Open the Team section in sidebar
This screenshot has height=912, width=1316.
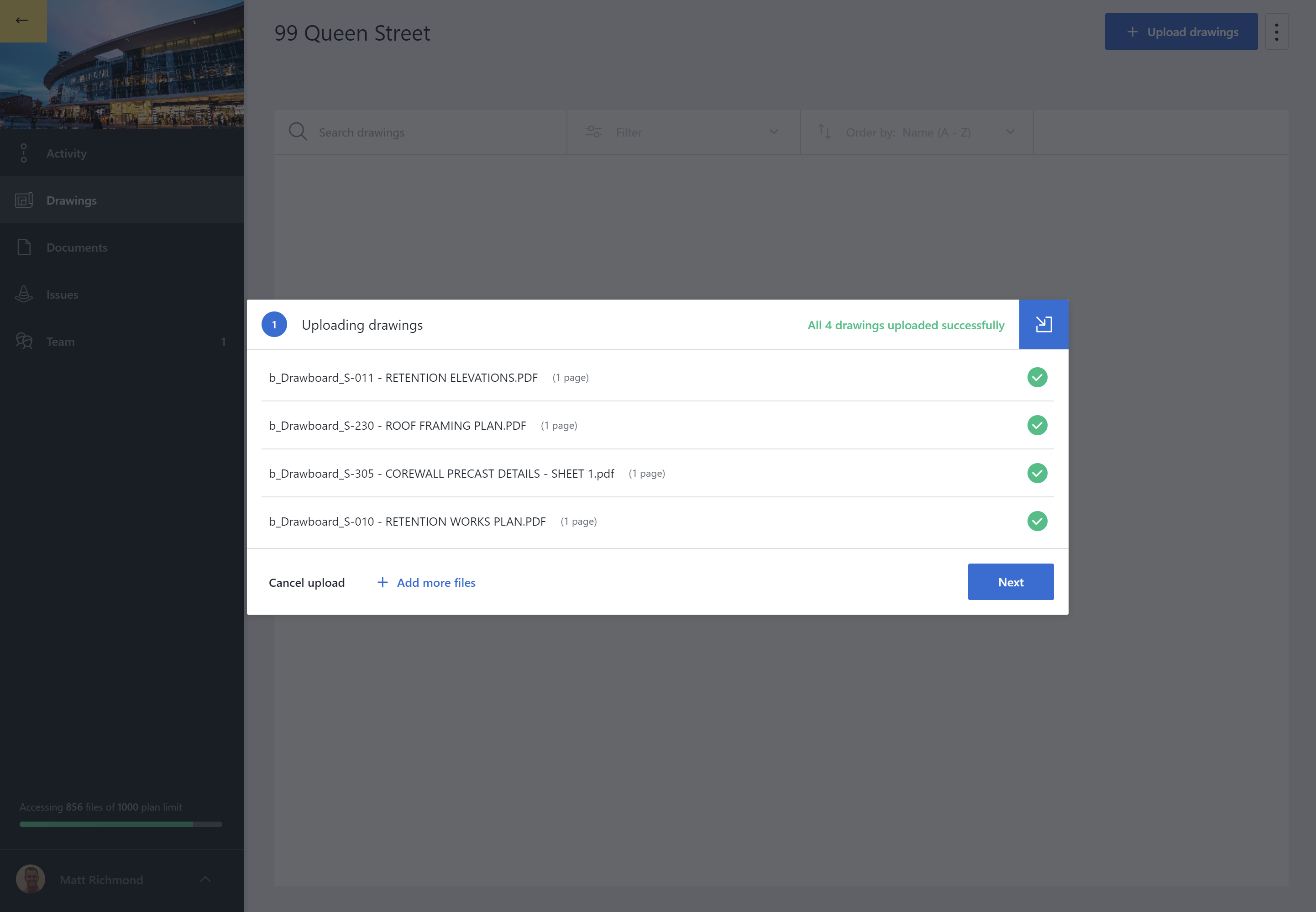click(x=122, y=341)
